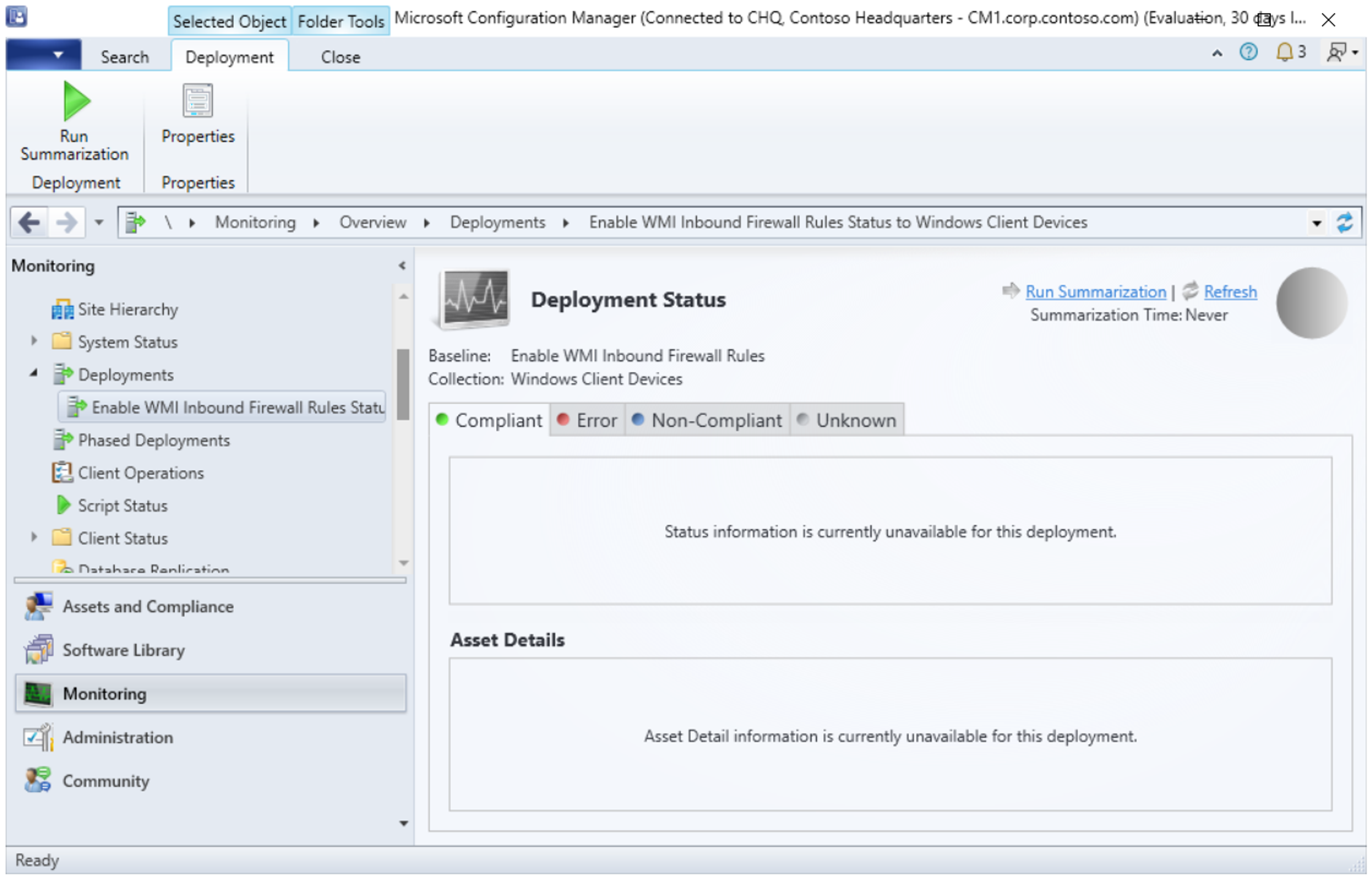Viewport: 1372px width, 875px height.
Task: Select Site Hierarchy node icon
Action: [x=62, y=310]
